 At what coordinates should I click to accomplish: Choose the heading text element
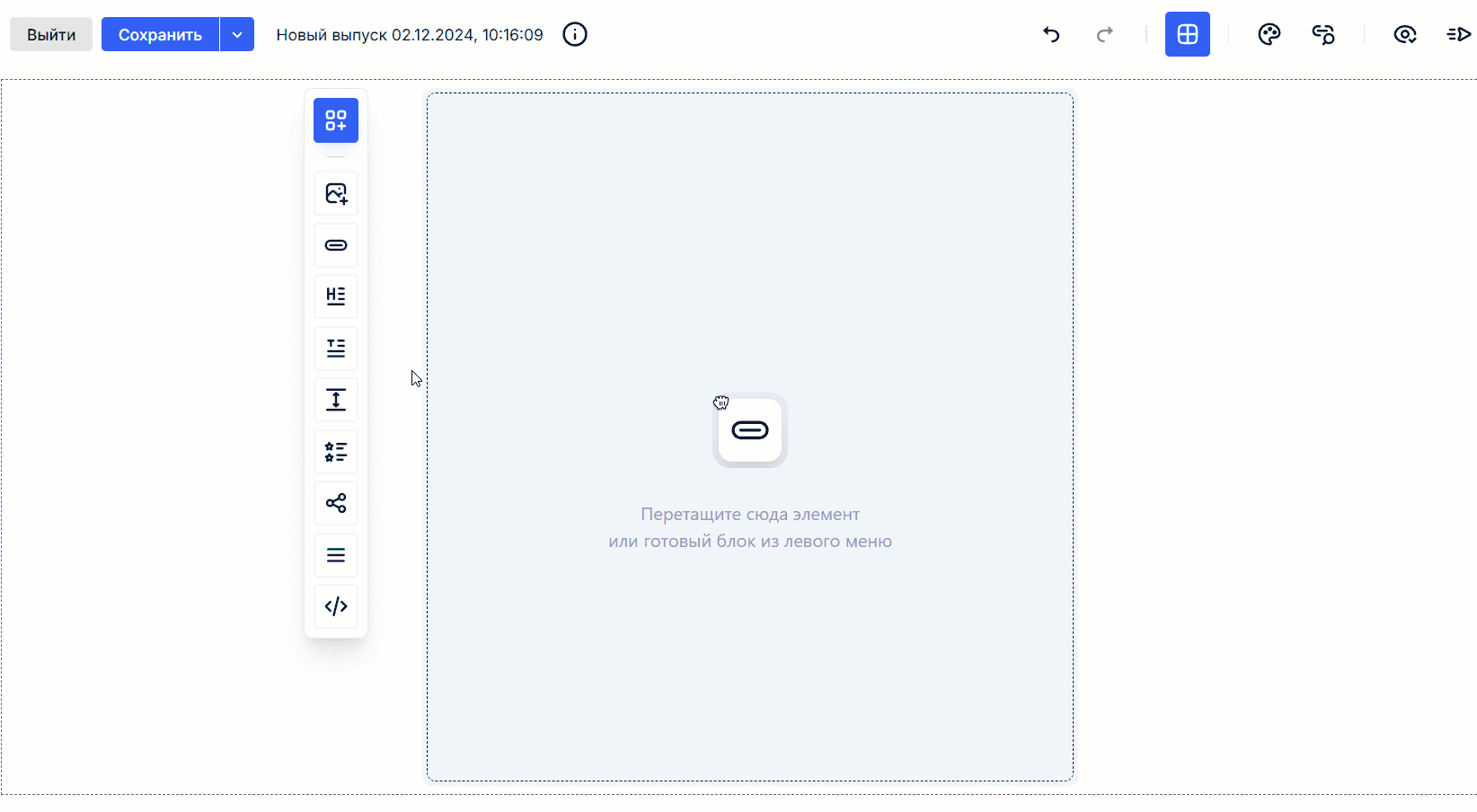coord(336,296)
